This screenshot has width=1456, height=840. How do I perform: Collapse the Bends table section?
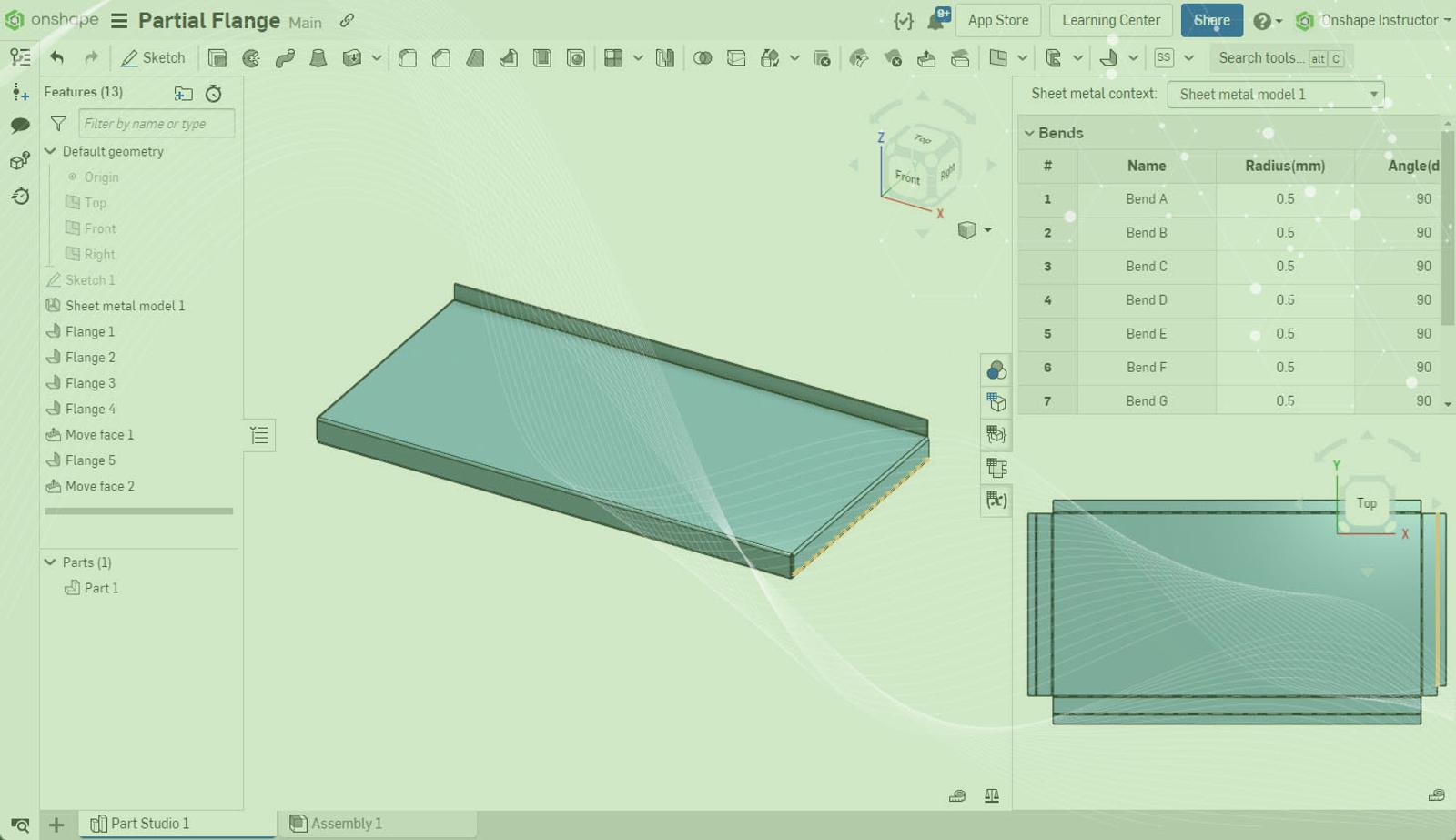[1030, 133]
